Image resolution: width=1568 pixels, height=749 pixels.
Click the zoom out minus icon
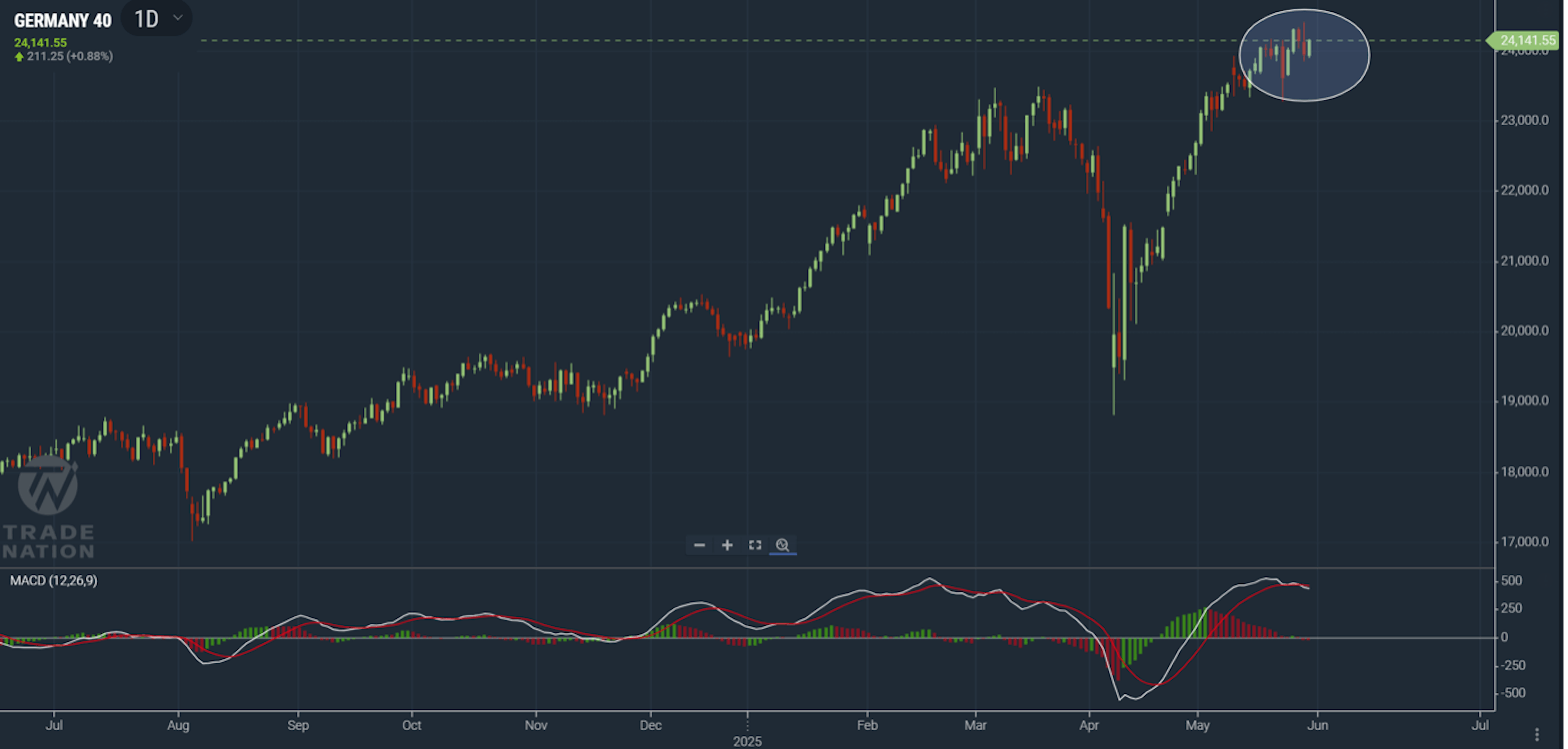coord(699,545)
